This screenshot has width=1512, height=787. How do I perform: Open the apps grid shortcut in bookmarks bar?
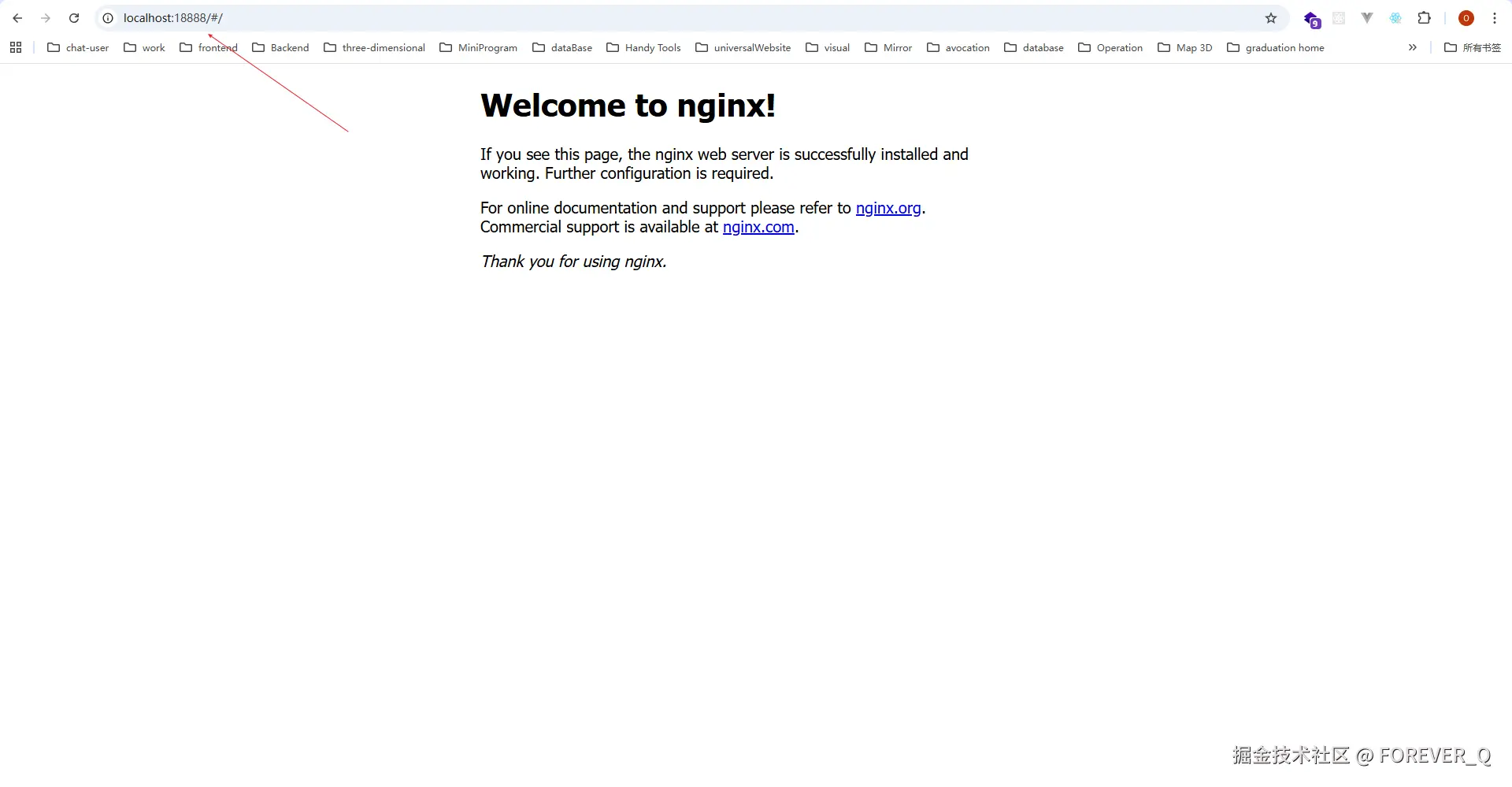pyautogui.click(x=16, y=47)
